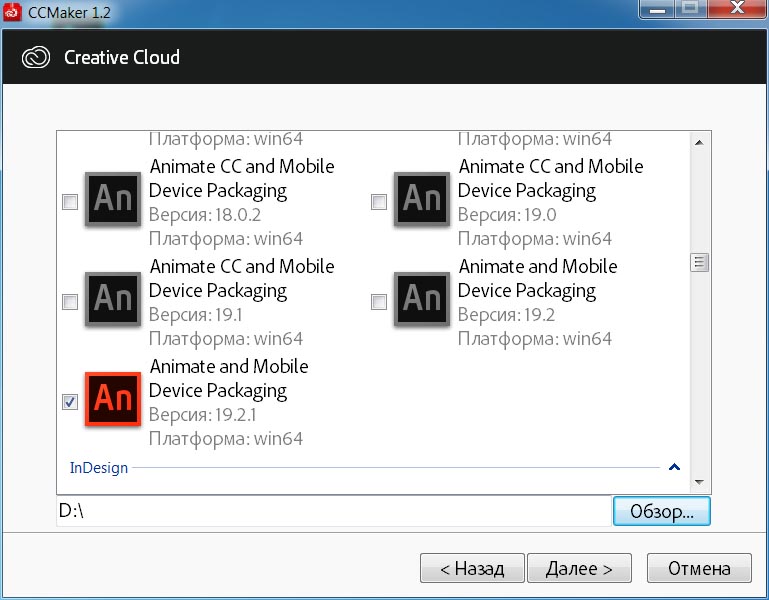Click the Animate CC 19.0 app icon
This screenshot has height=600, width=769.
click(x=422, y=199)
